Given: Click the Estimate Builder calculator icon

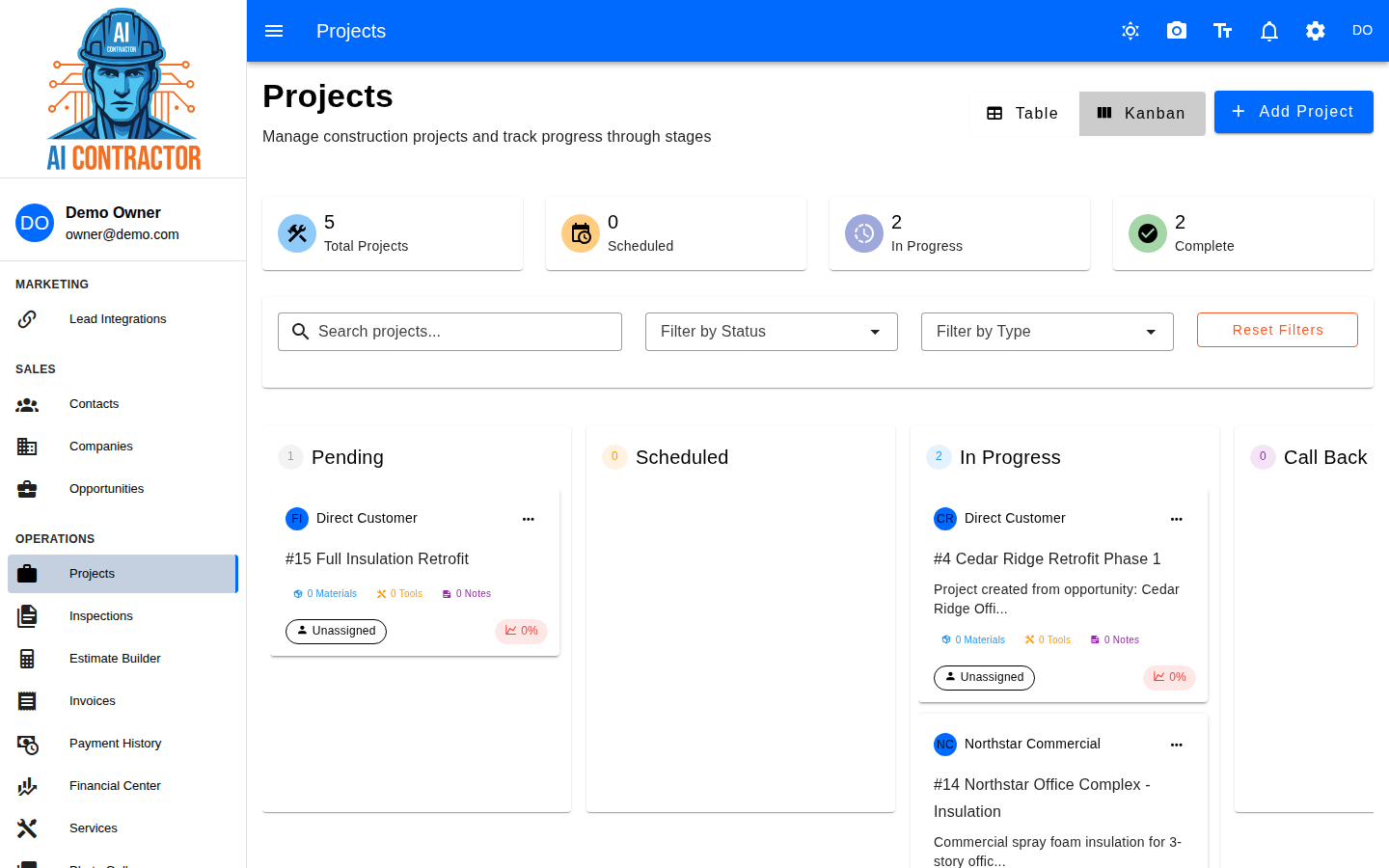Looking at the screenshot, I should 27,659.
